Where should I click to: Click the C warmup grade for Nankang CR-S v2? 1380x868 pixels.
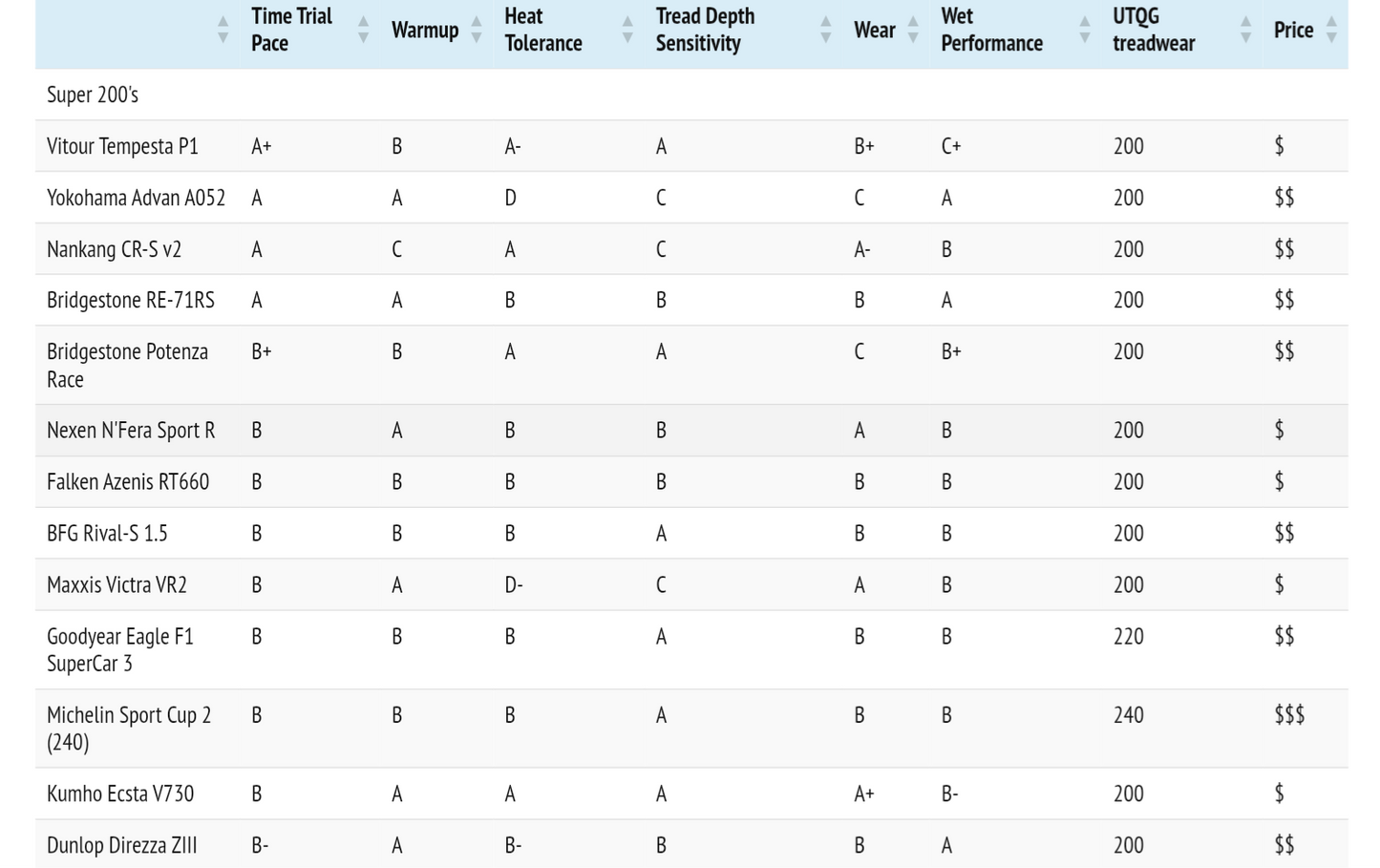(x=397, y=249)
